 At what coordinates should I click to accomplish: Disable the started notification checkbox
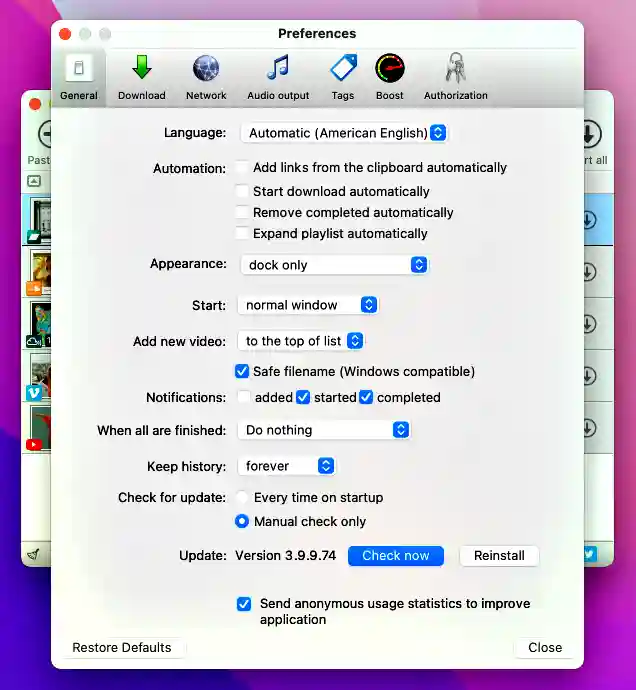click(x=303, y=397)
